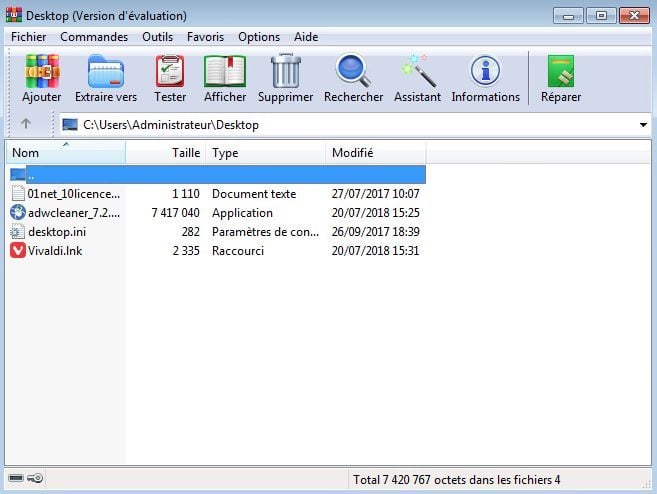
Task: Click the status bar total octets text
Action: click(x=456, y=479)
